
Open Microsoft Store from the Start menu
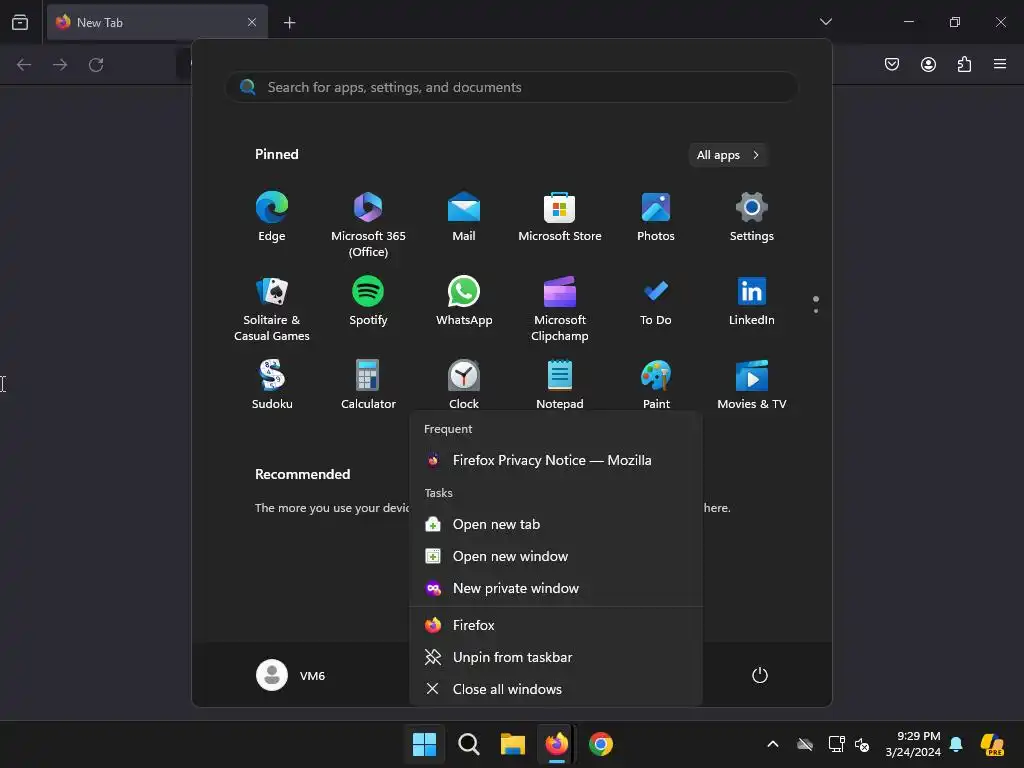[560, 217]
